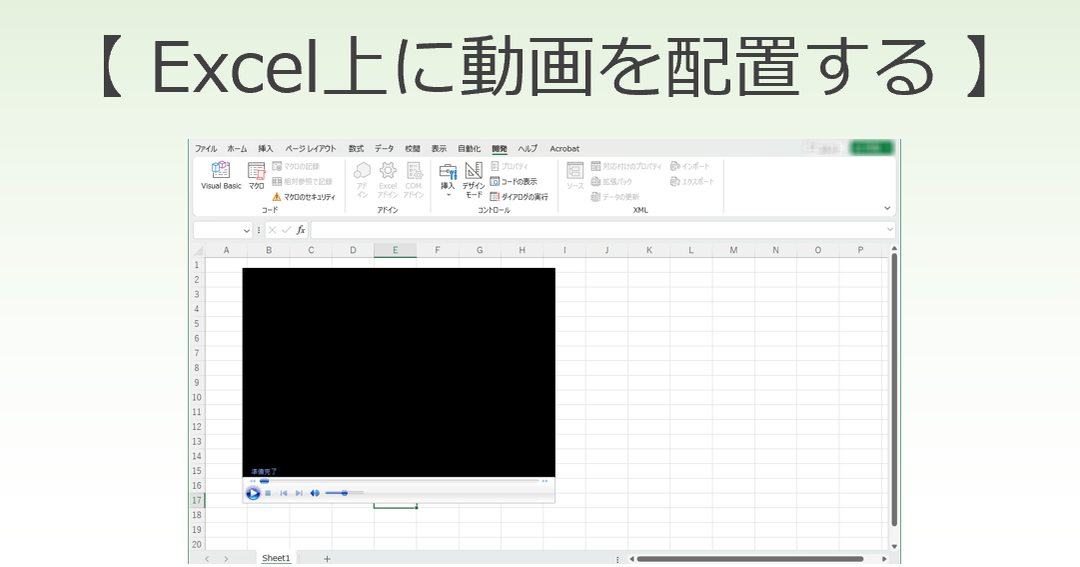Switch to the 数式 tab
This screenshot has width=1080, height=567.
tap(356, 148)
